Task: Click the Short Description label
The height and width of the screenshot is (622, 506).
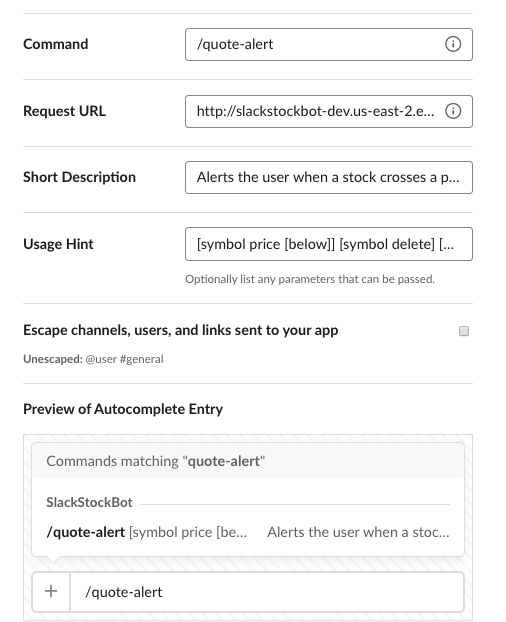Action: tap(79, 177)
